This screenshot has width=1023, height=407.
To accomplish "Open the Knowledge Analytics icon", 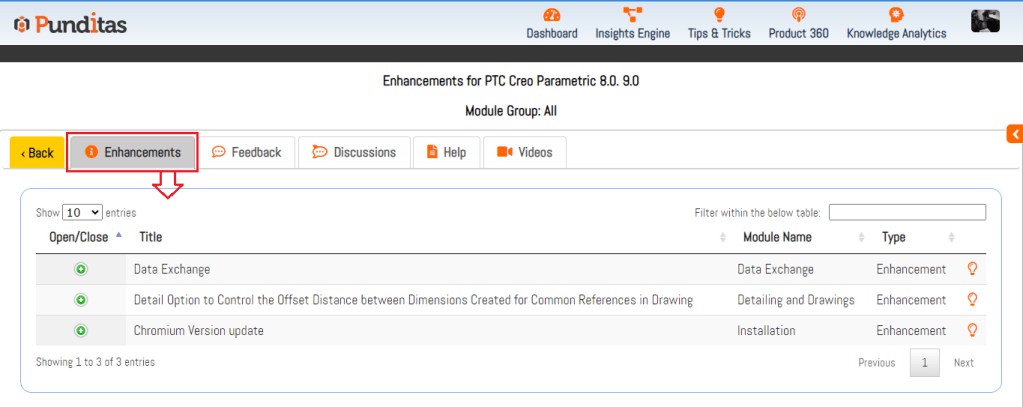I will (x=896, y=15).
